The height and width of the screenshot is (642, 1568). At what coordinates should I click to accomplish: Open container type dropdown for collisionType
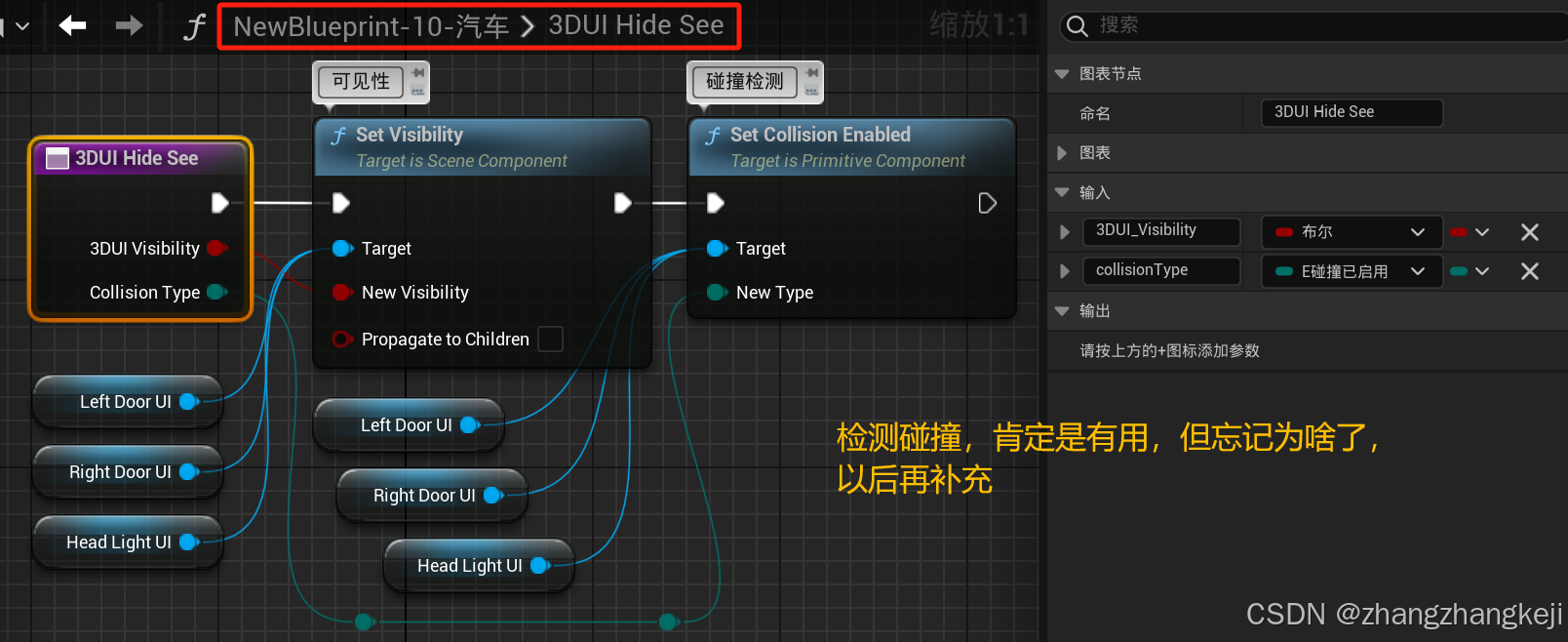tap(1470, 271)
